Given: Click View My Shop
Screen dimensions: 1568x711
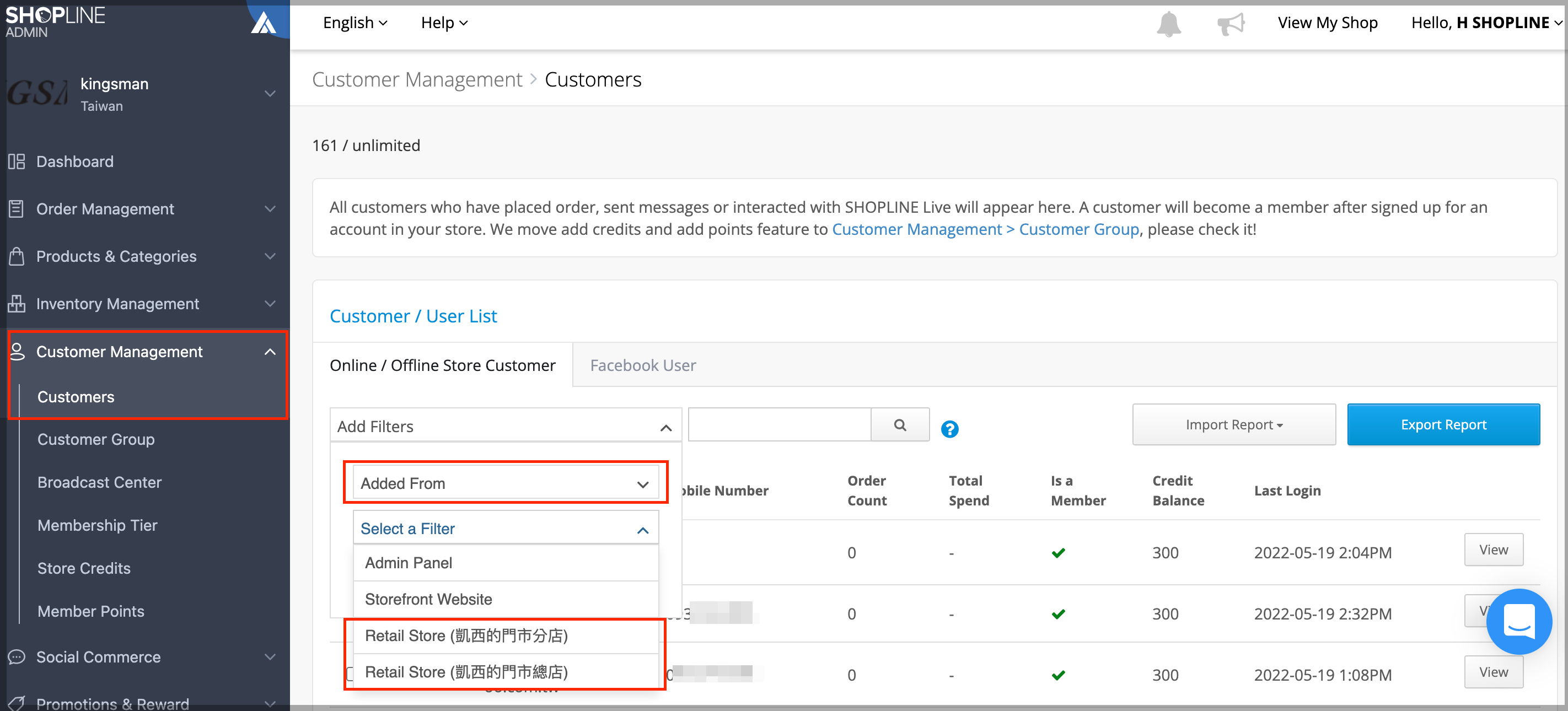Looking at the screenshot, I should coord(1327,23).
